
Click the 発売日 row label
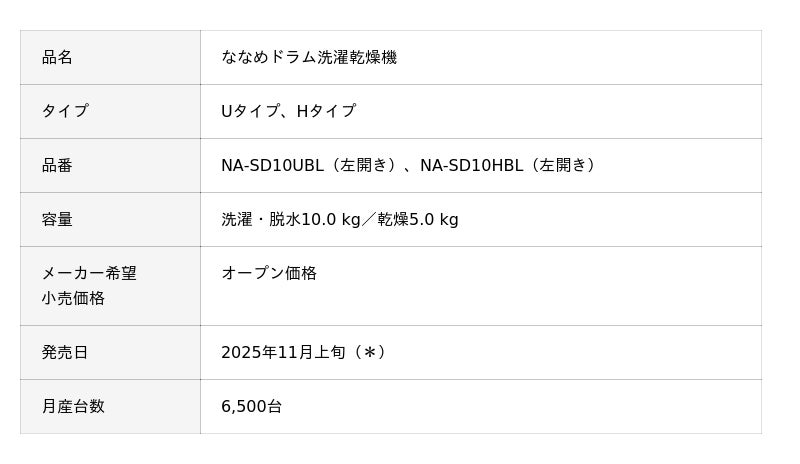tap(65, 353)
